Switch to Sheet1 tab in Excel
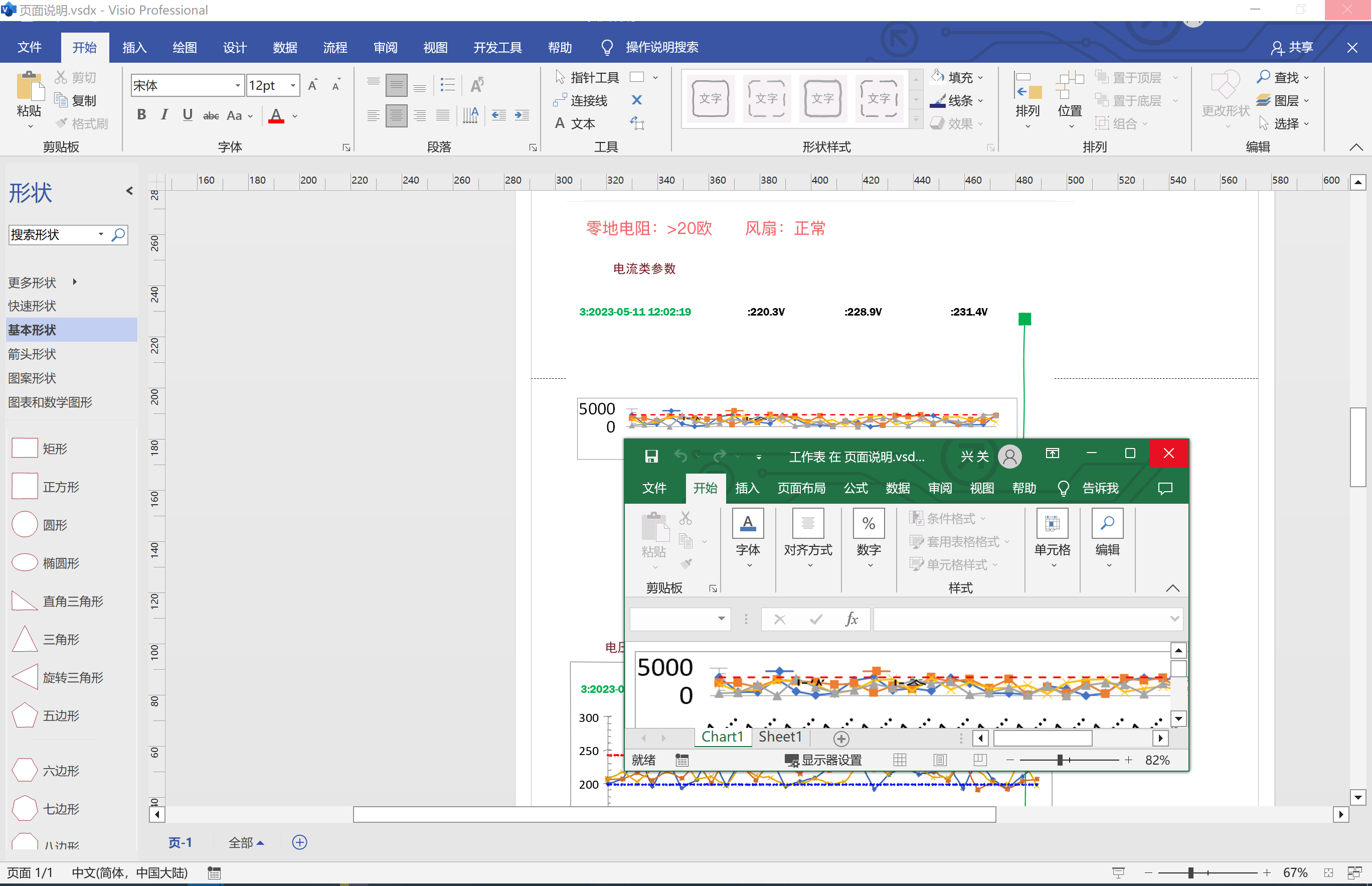The image size is (1372, 886). (779, 737)
